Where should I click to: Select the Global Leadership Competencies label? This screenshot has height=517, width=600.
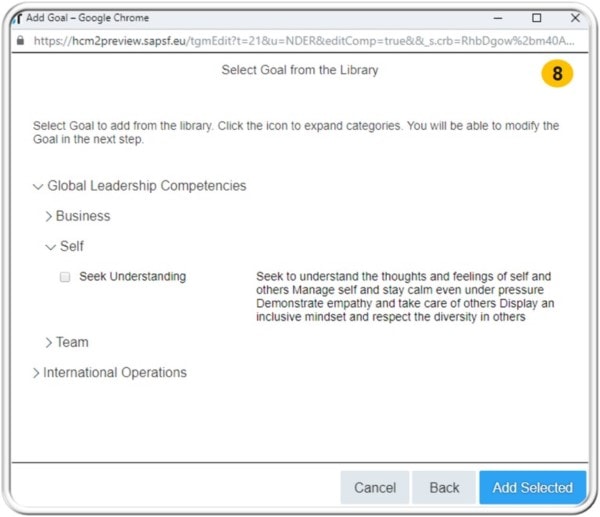pyautogui.click(x=147, y=186)
